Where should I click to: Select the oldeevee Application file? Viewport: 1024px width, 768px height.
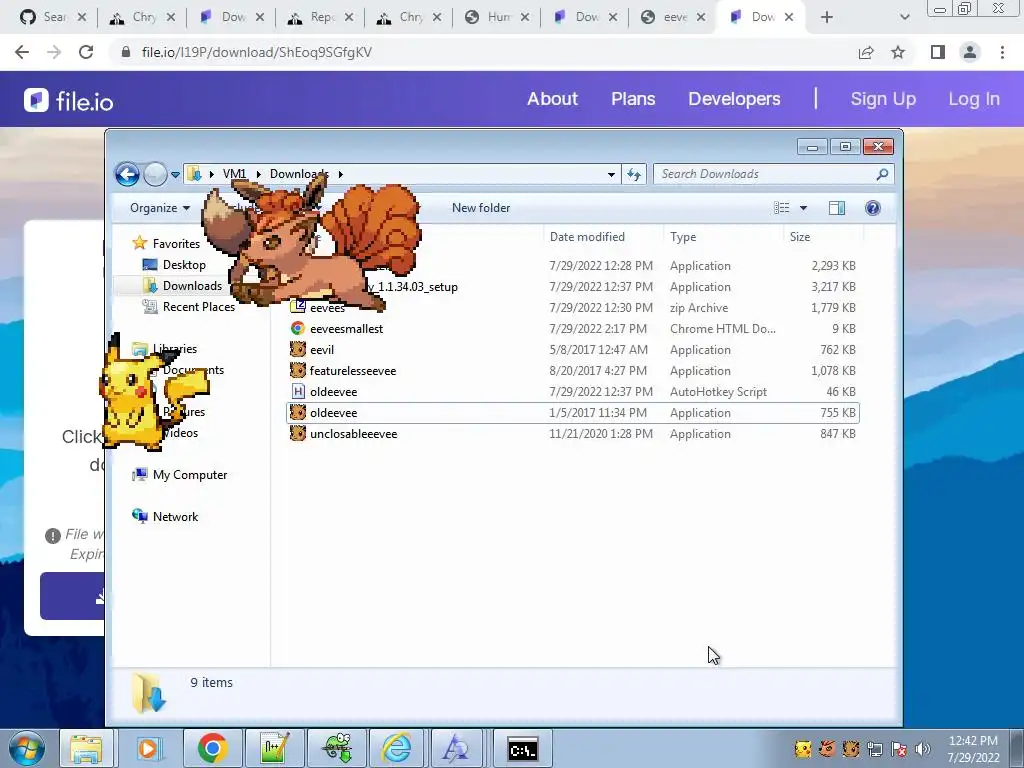tap(573, 413)
